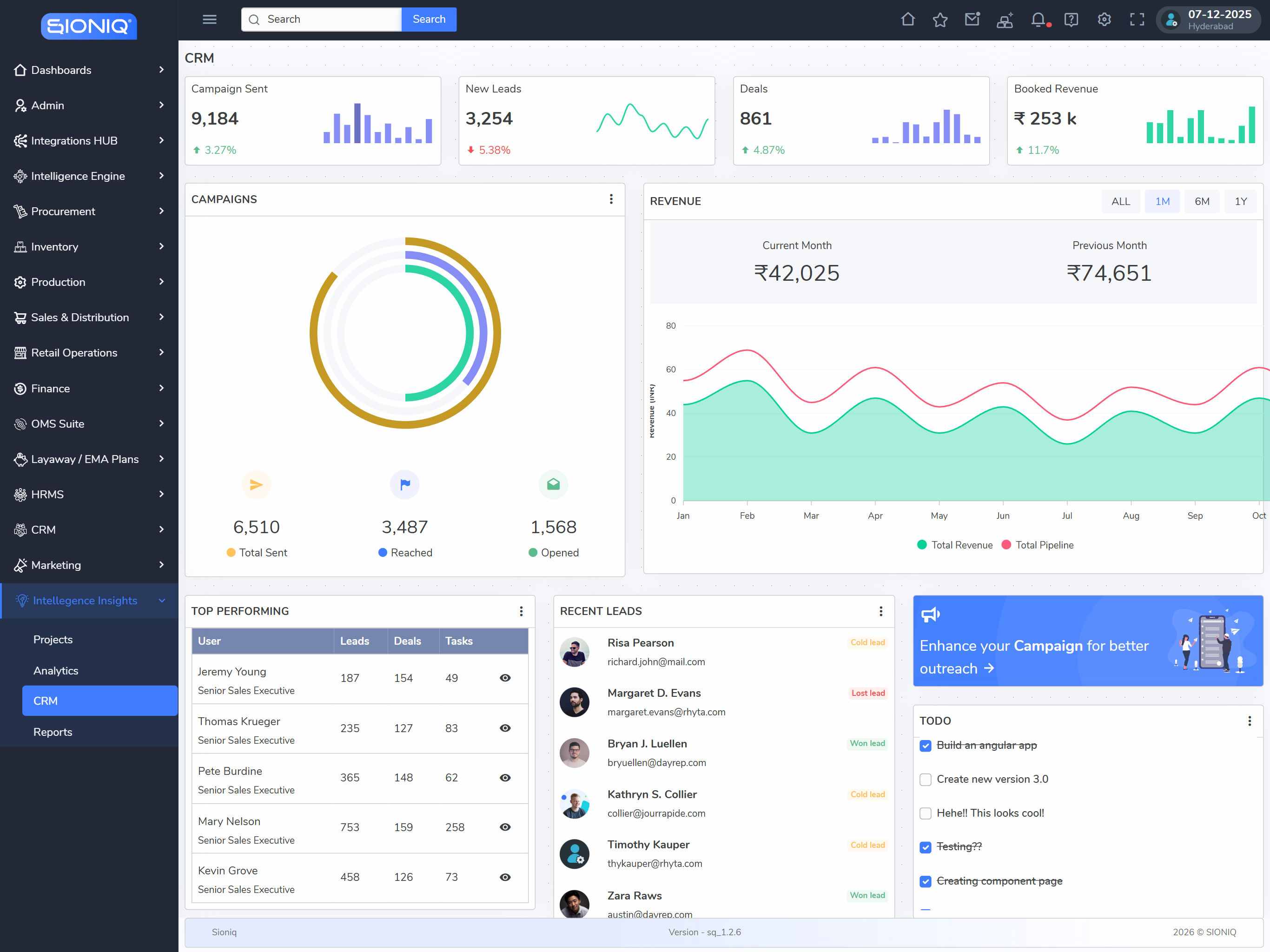Image resolution: width=1270 pixels, height=952 pixels.
Task: Open the home icon in header
Action: [x=908, y=20]
